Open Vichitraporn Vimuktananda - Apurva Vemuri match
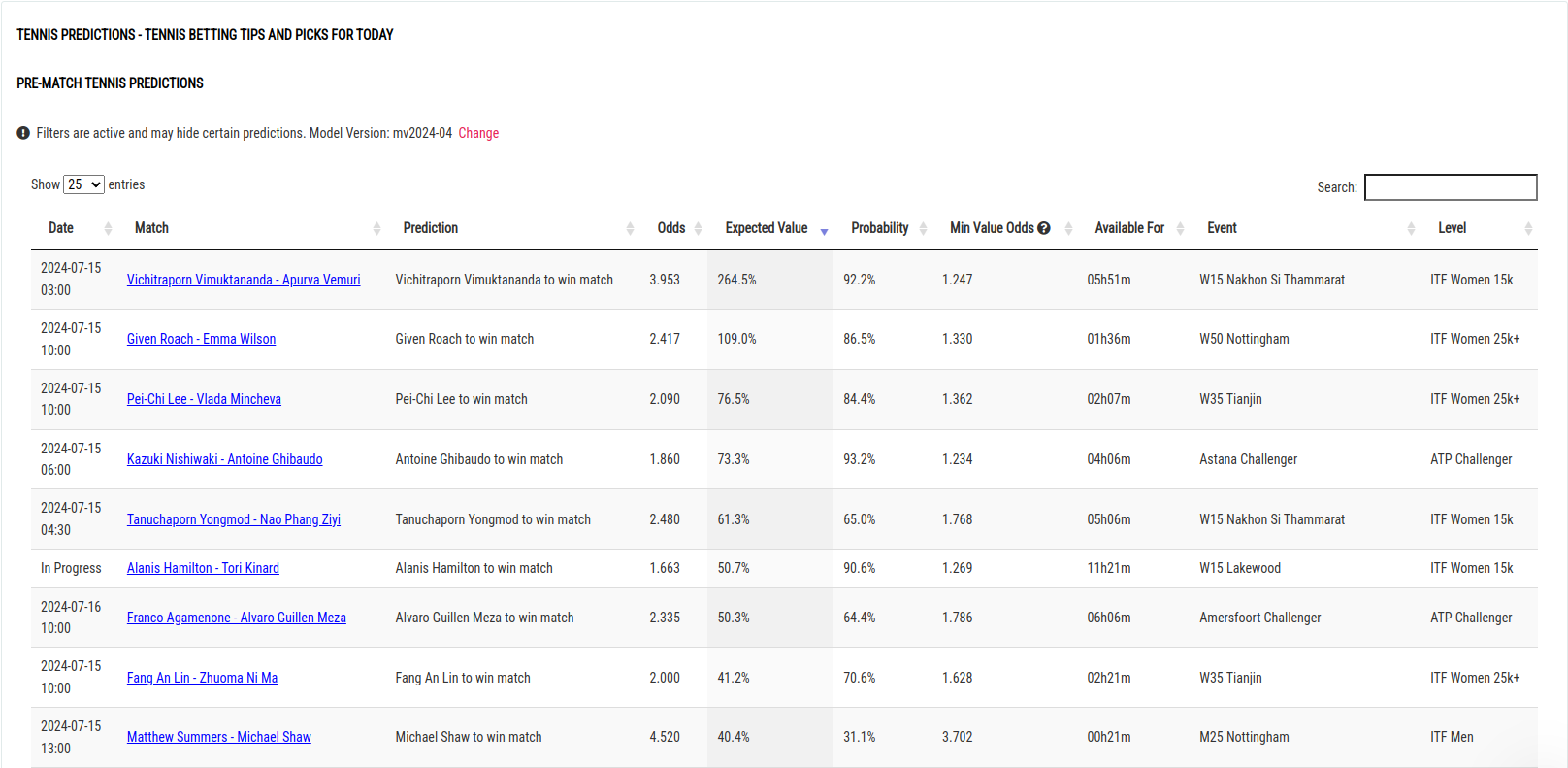 pos(244,280)
